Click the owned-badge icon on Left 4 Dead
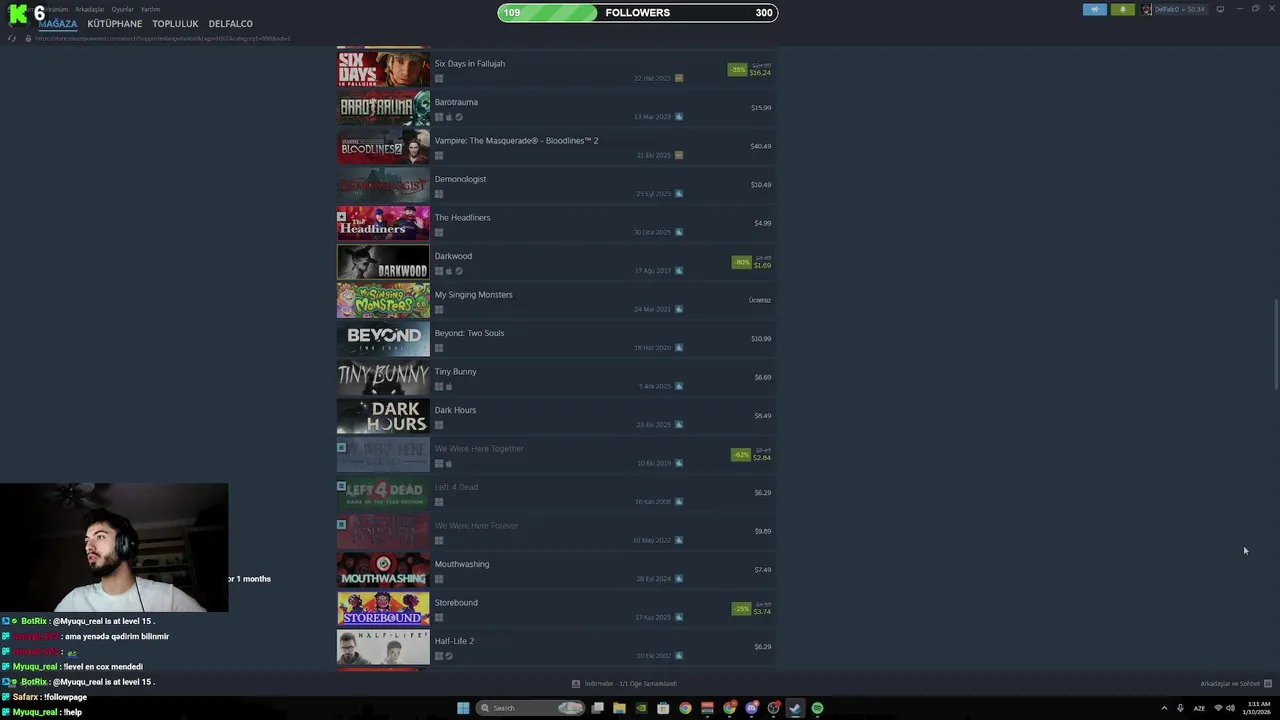The height and width of the screenshot is (720, 1280). (341, 486)
